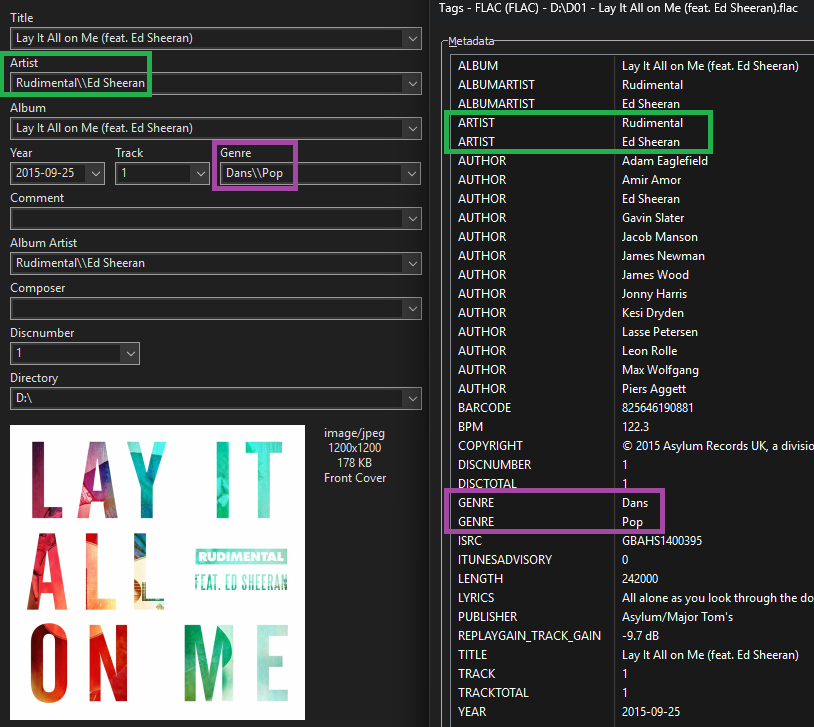Select the LENGTH row 242000

[632, 579]
